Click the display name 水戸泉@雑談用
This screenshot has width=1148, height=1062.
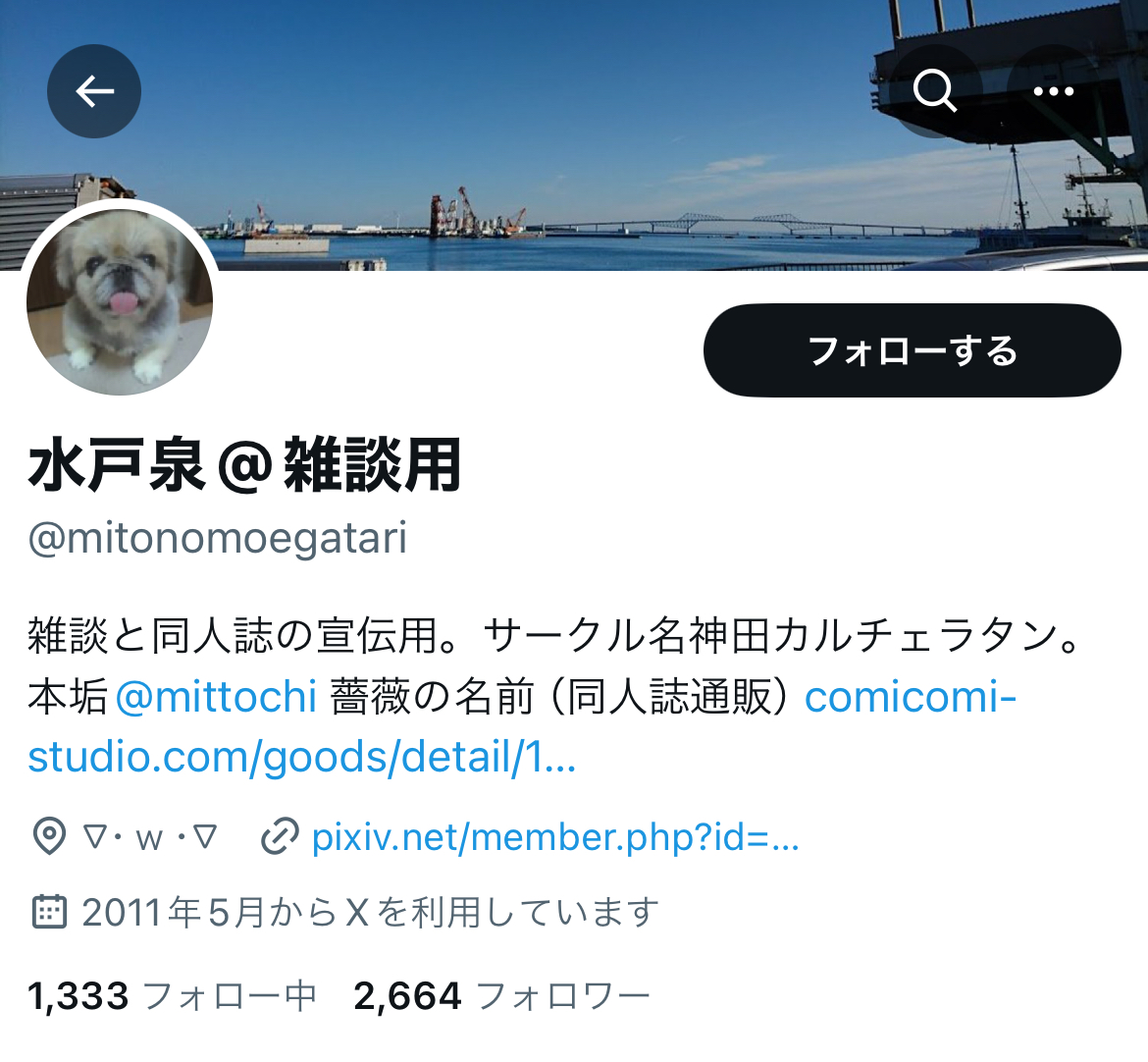pyautogui.click(x=244, y=464)
